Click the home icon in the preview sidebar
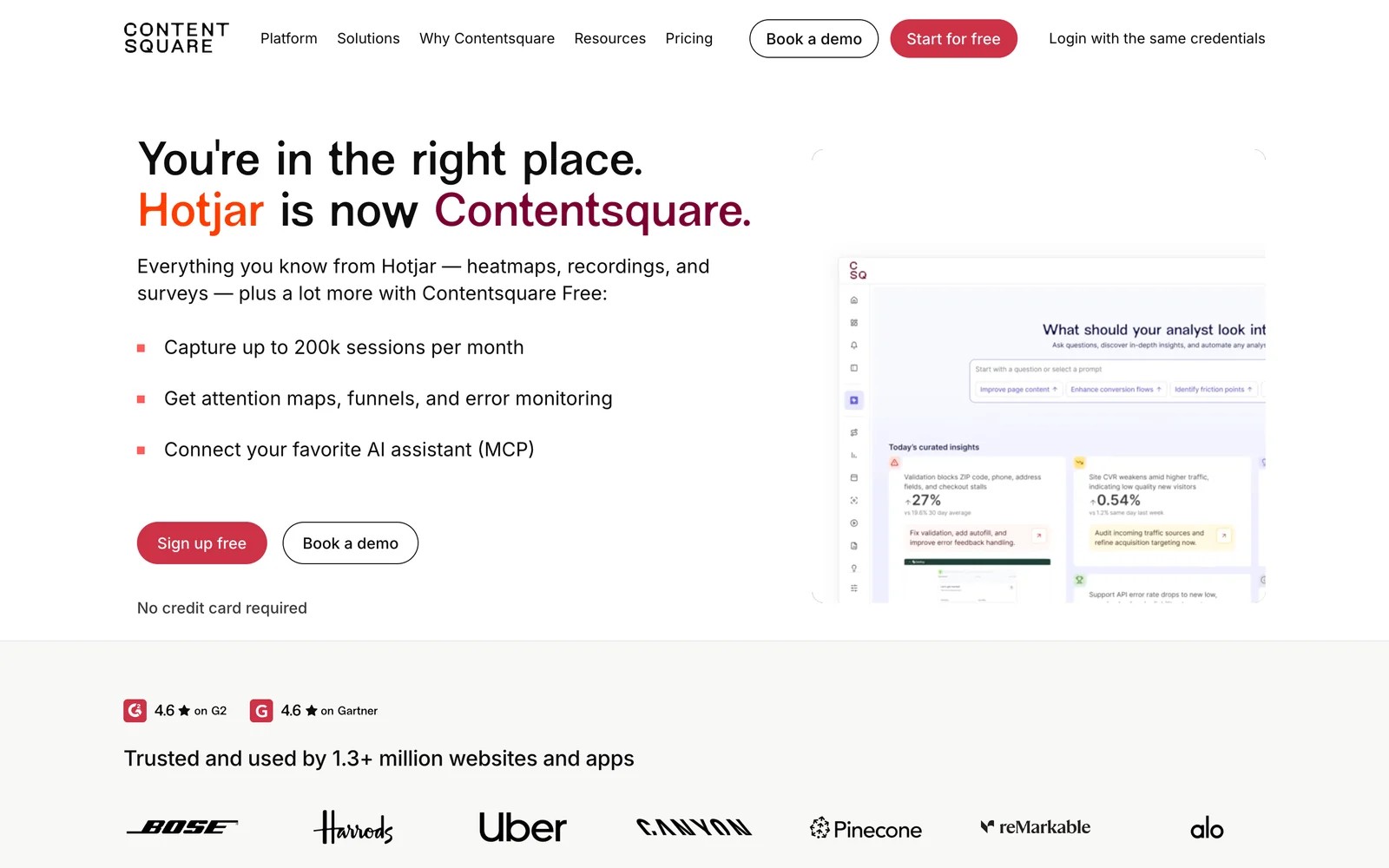 [x=854, y=300]
